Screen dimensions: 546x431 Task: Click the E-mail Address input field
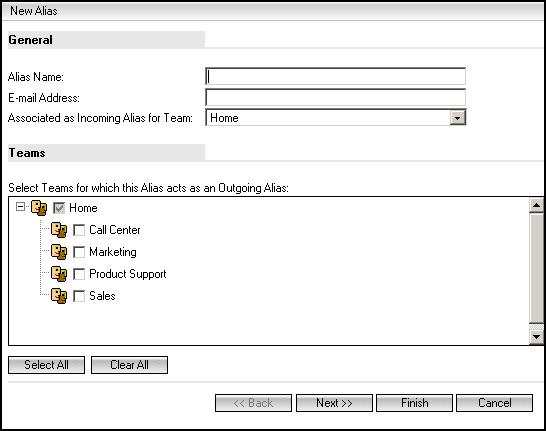(335, 97)
